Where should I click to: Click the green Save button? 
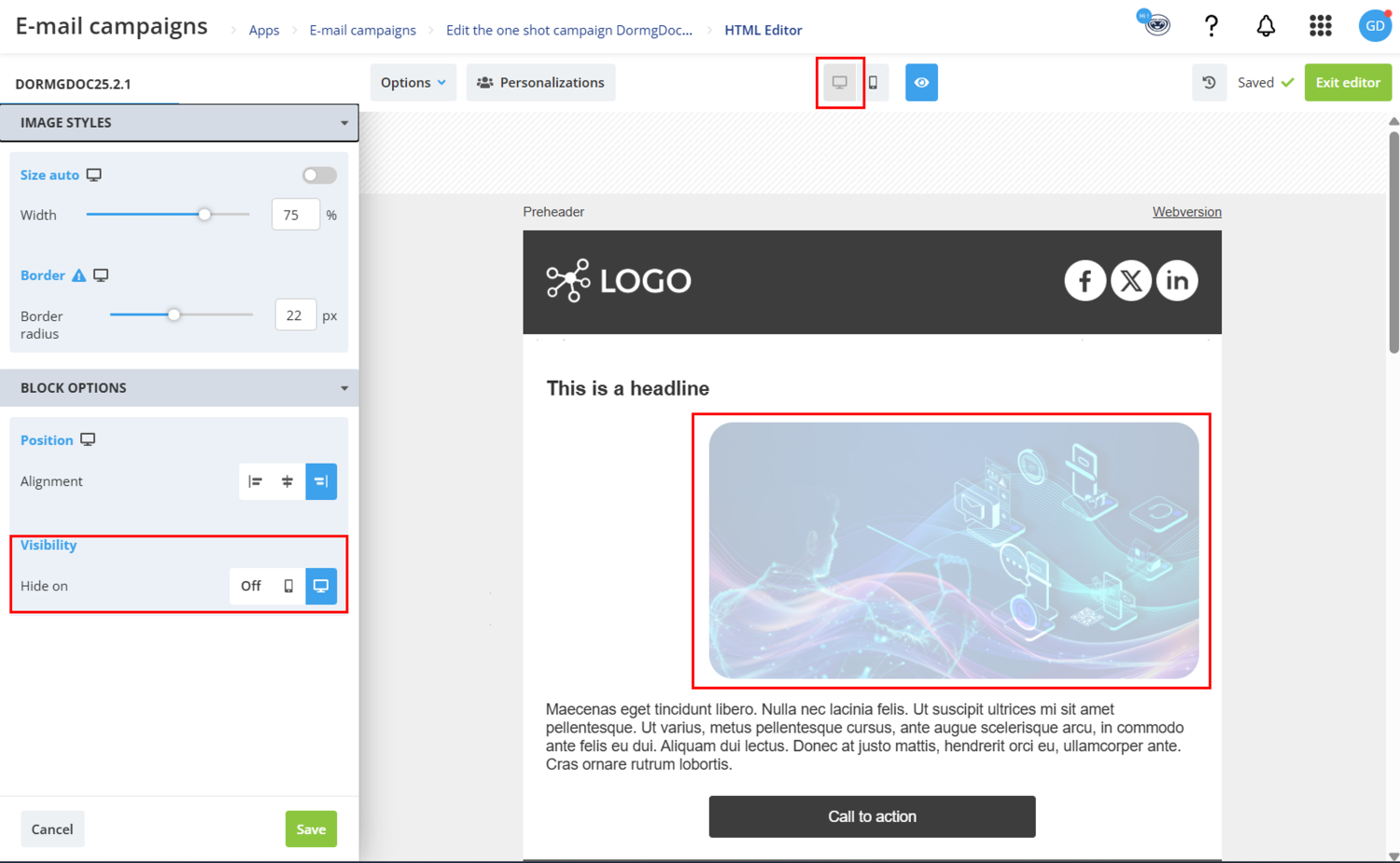click(x=311, y=828)
